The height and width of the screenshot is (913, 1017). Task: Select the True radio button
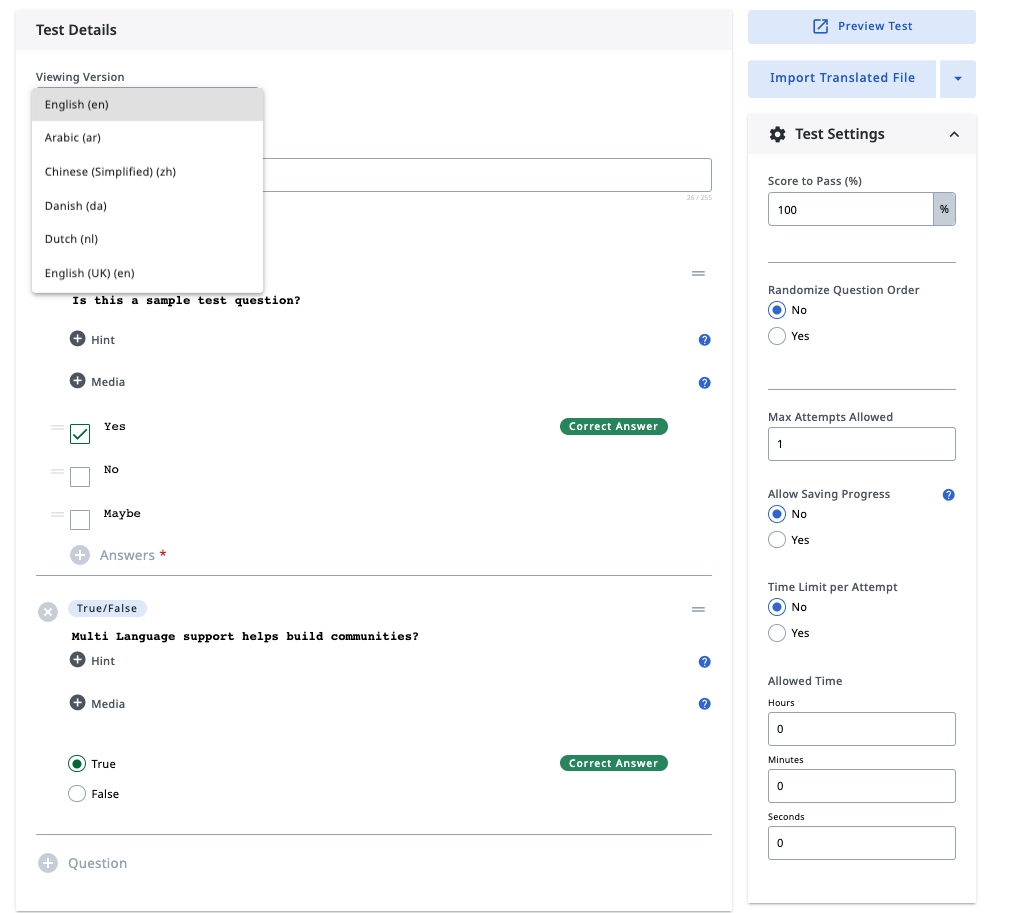click(x=77, y=764)
